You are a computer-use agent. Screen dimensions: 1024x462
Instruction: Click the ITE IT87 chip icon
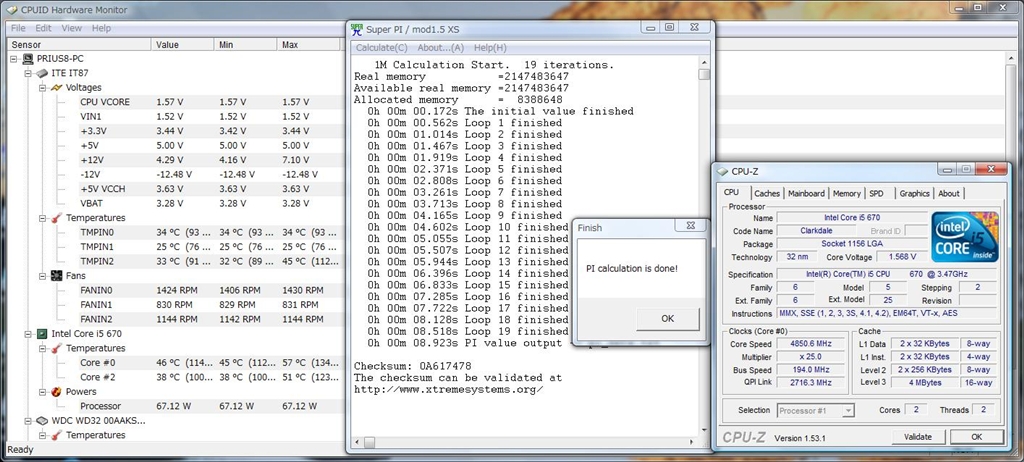[42, 74]
